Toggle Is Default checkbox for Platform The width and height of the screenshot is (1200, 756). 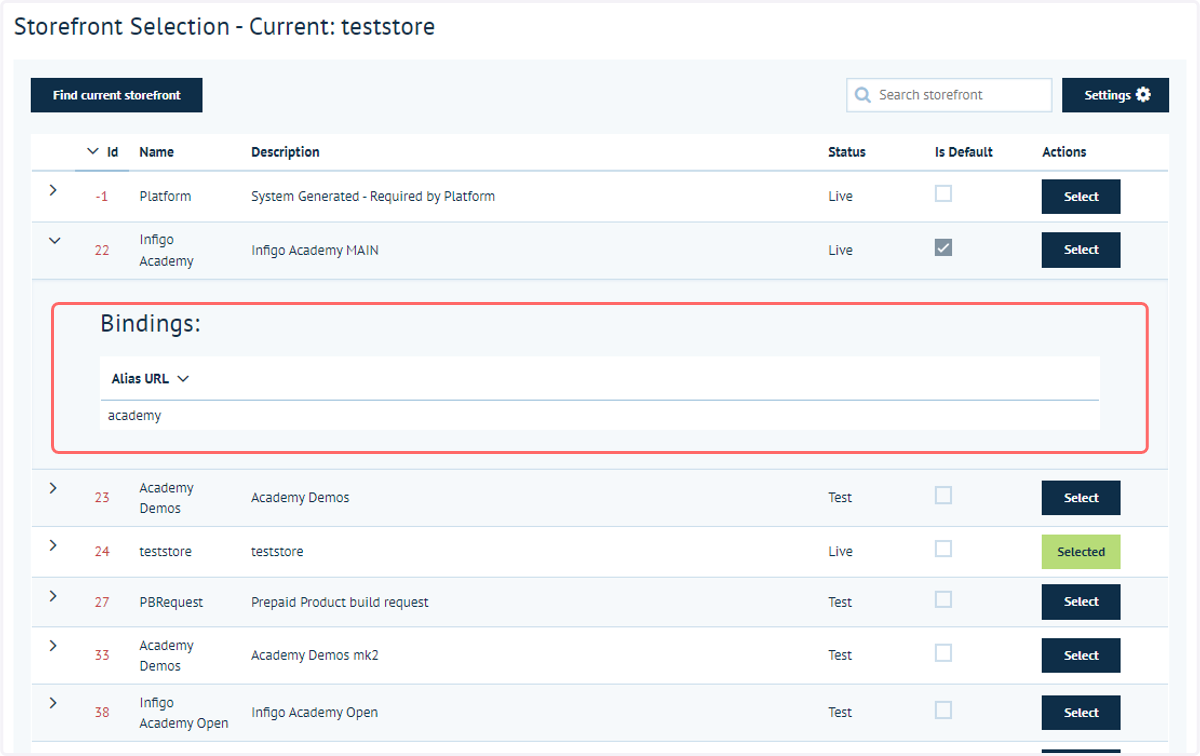pyautogui.click(x=943, y=194)
